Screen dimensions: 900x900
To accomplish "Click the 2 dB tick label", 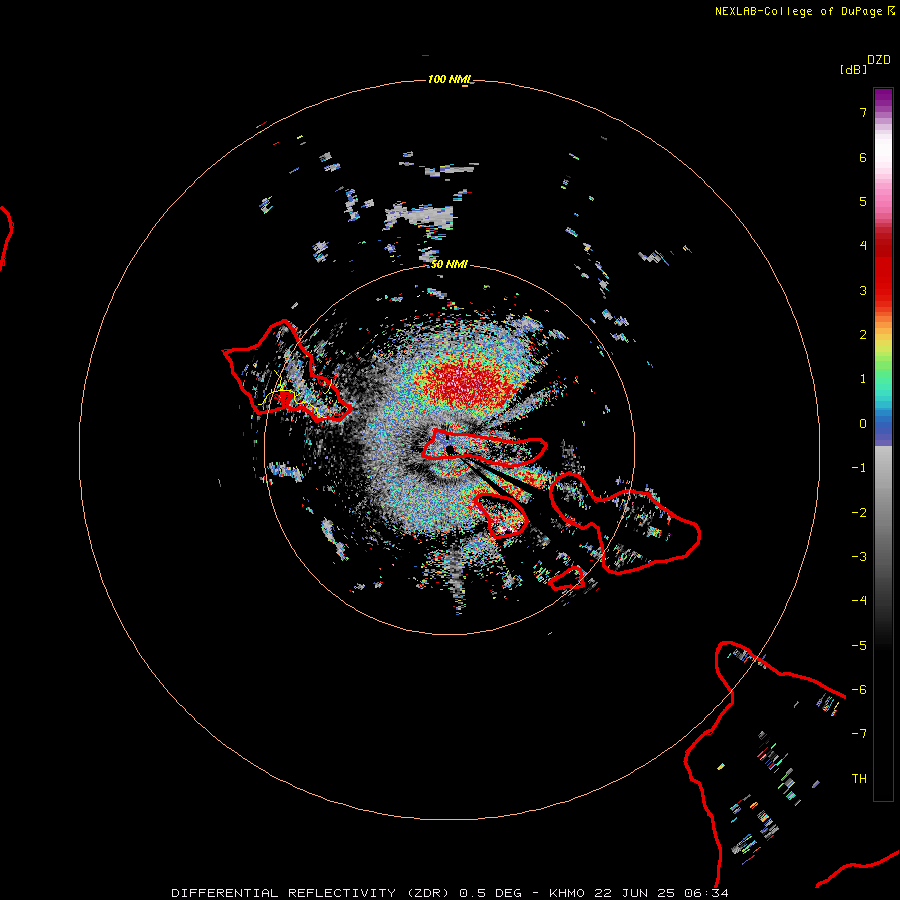I will 863,335.
